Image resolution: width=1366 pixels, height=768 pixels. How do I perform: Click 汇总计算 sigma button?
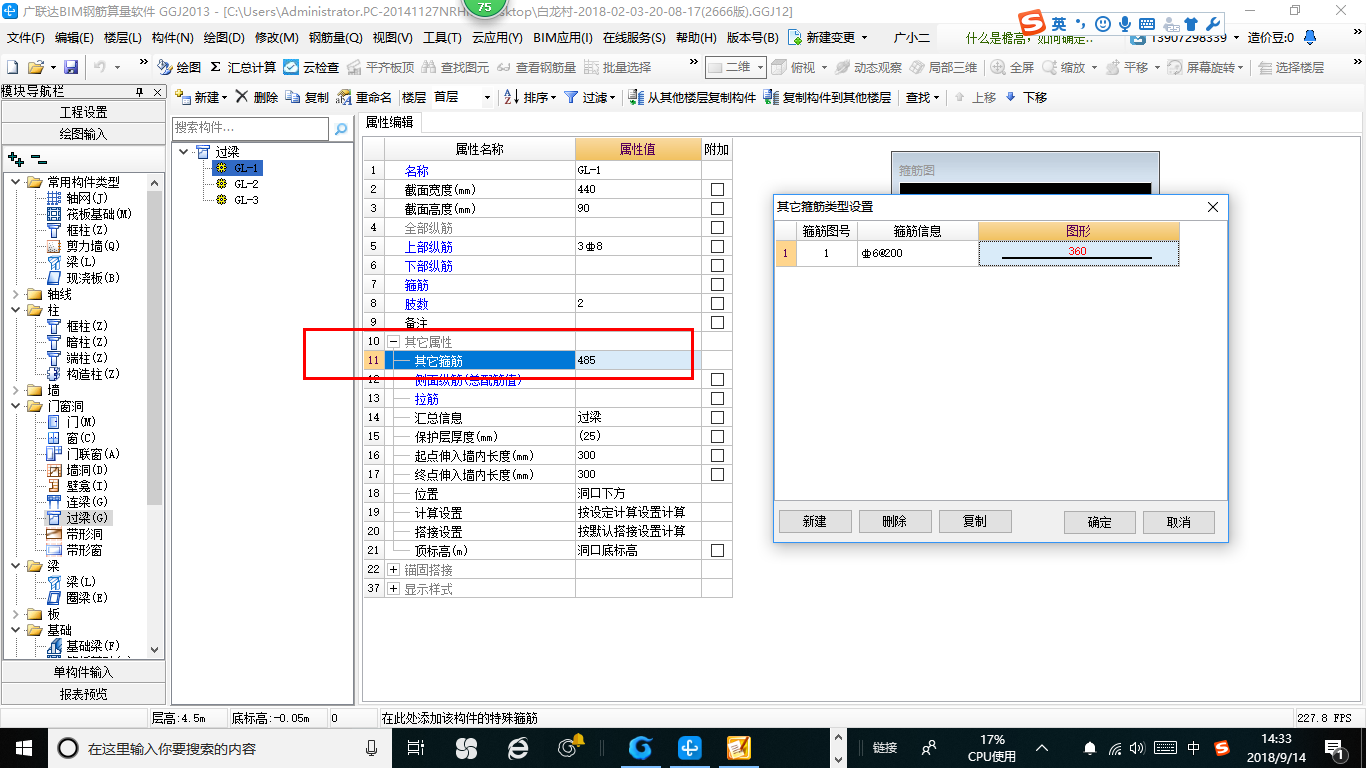point(242,67)
